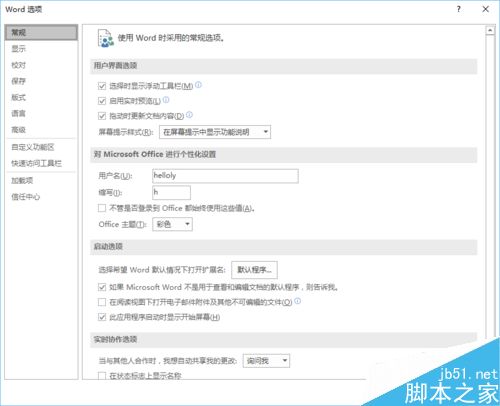500x406 pixels.
Task: Enable 在状态标志上显示名称 checkbox
Action: (102, 376)
